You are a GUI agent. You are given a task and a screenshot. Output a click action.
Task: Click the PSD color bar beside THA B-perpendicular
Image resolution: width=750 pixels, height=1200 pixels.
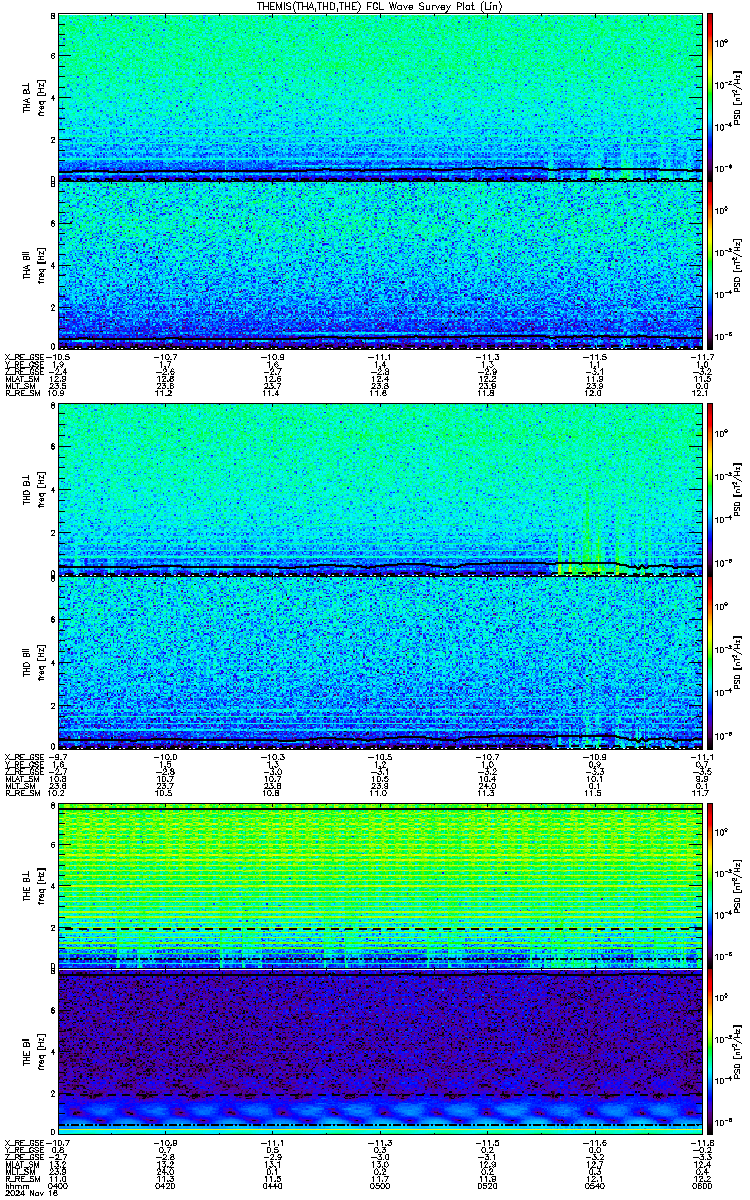click(711, 97)
